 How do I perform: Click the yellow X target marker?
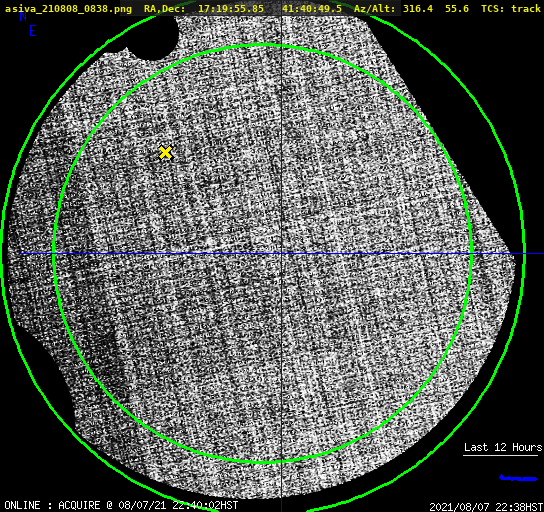click(165, 153)
